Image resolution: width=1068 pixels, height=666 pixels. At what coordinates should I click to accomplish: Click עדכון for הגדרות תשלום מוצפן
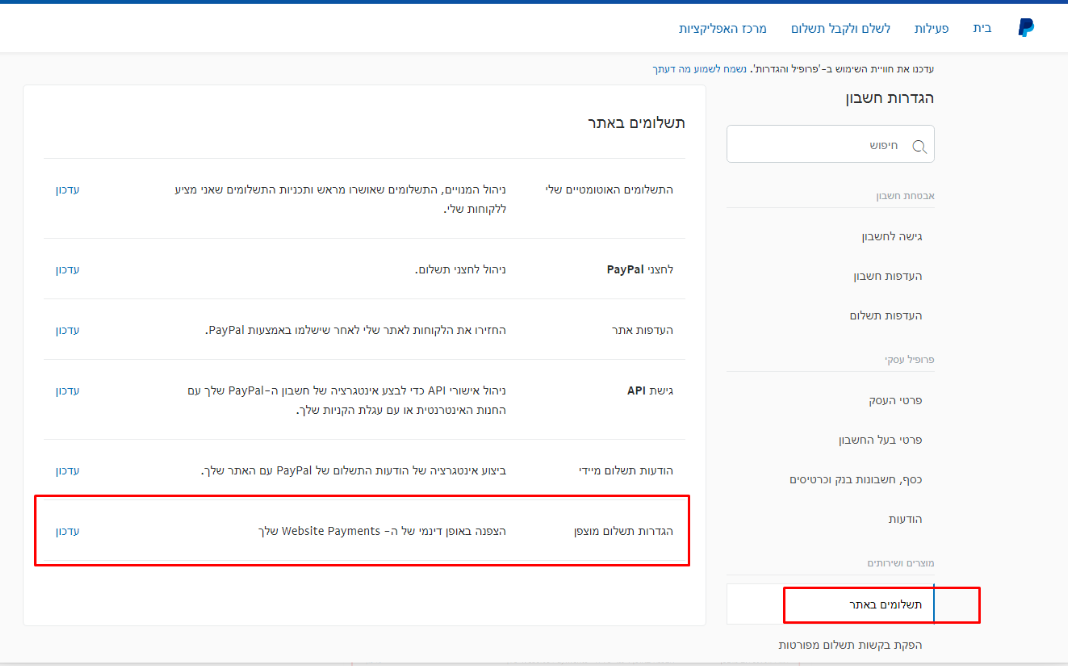click(67, 531)
